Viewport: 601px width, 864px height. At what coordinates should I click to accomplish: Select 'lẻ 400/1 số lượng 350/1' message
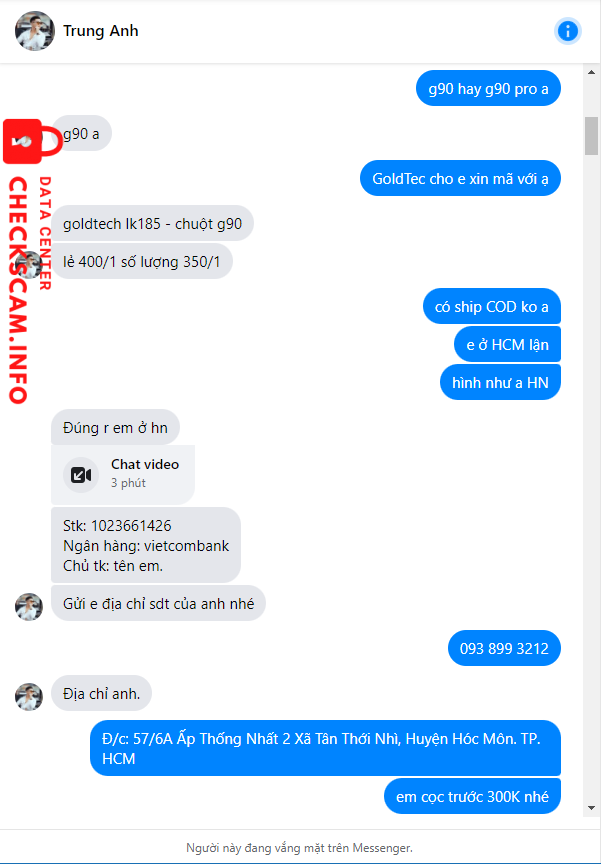click(x=142, y=261)
